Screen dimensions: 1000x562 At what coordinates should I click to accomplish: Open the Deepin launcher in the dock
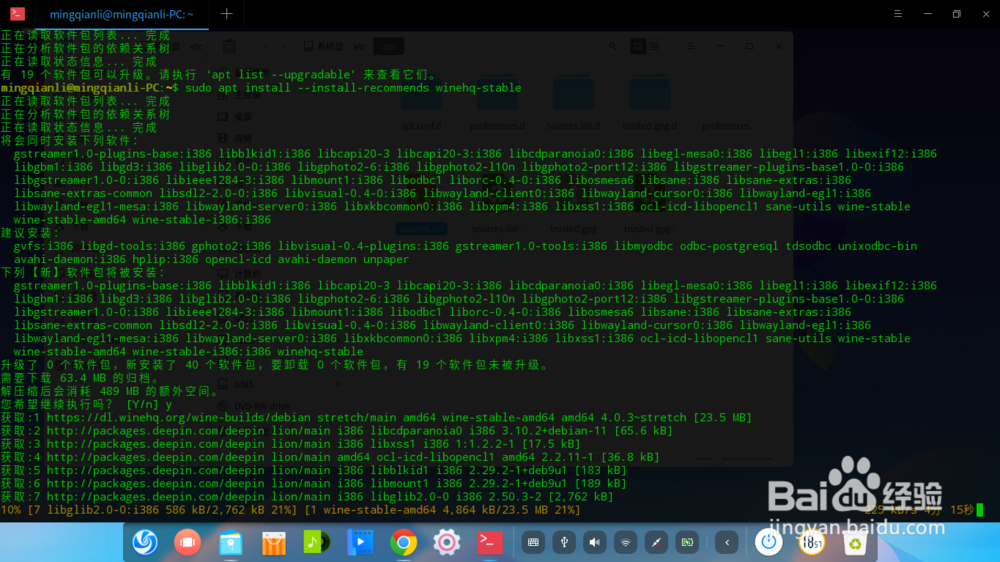point(145,542)
